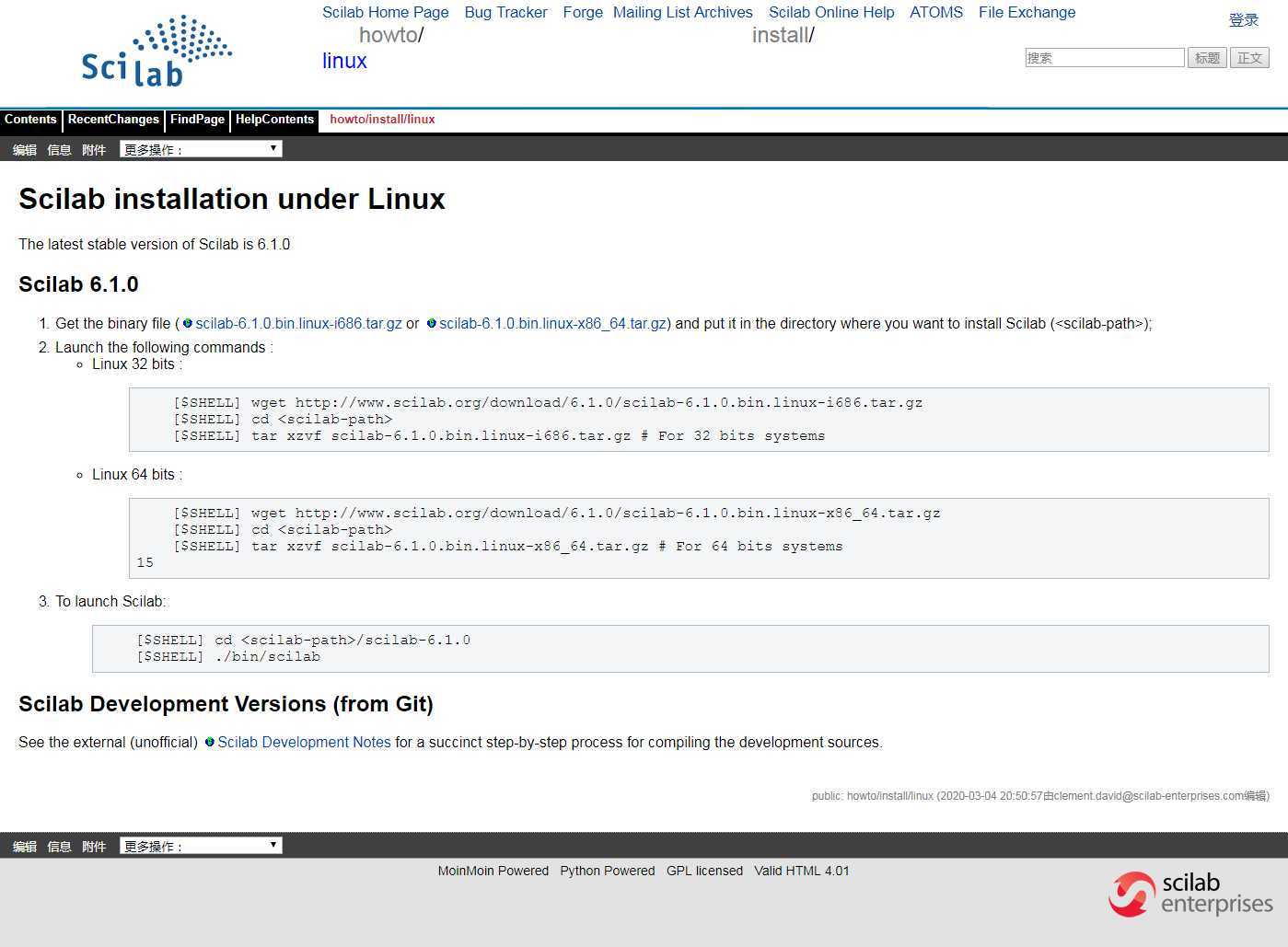Open the Forge link
Screen dimensions: 1288x947
(583, 13)
